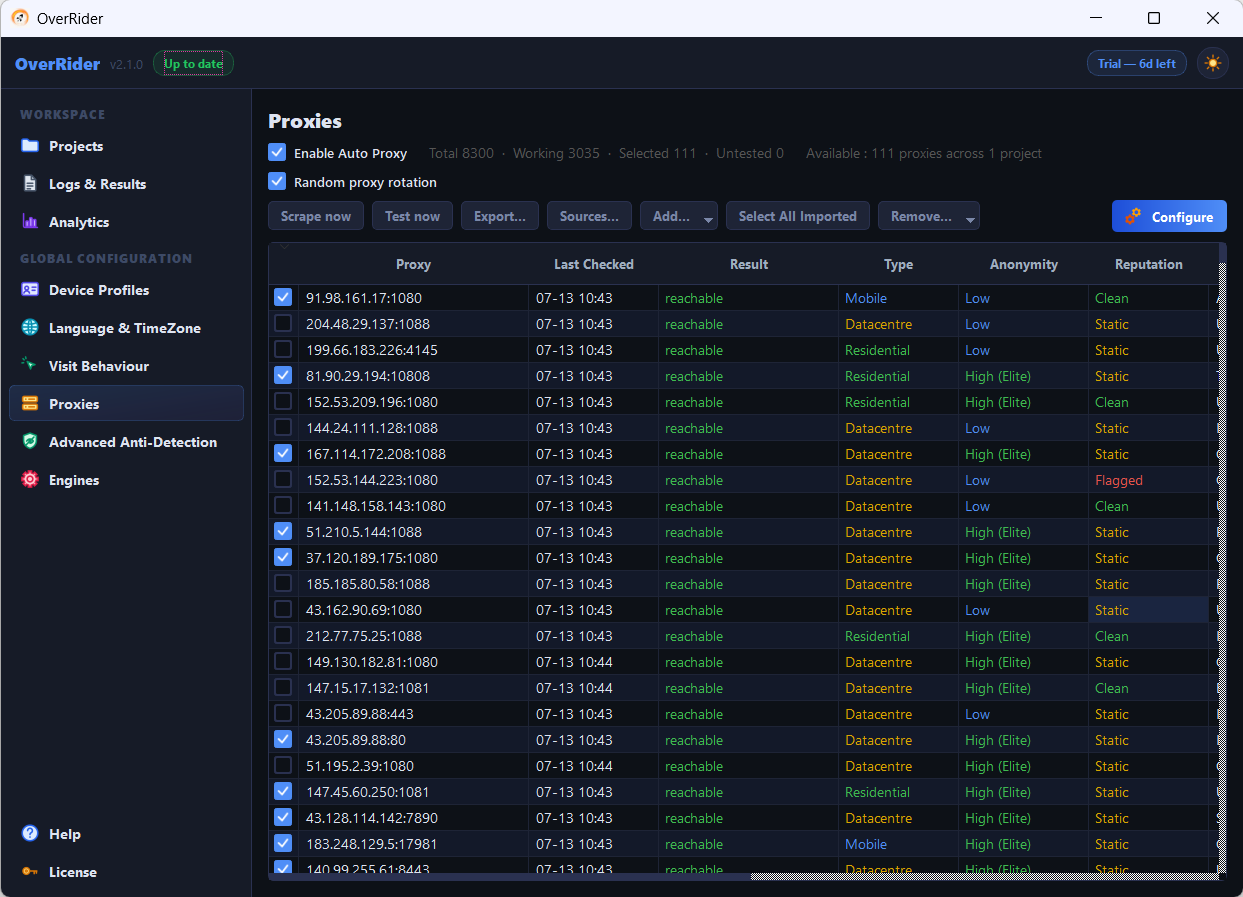This screenshot has width=1243, height=897.
Task: Click the License key icon
Action: click(30, 872)
